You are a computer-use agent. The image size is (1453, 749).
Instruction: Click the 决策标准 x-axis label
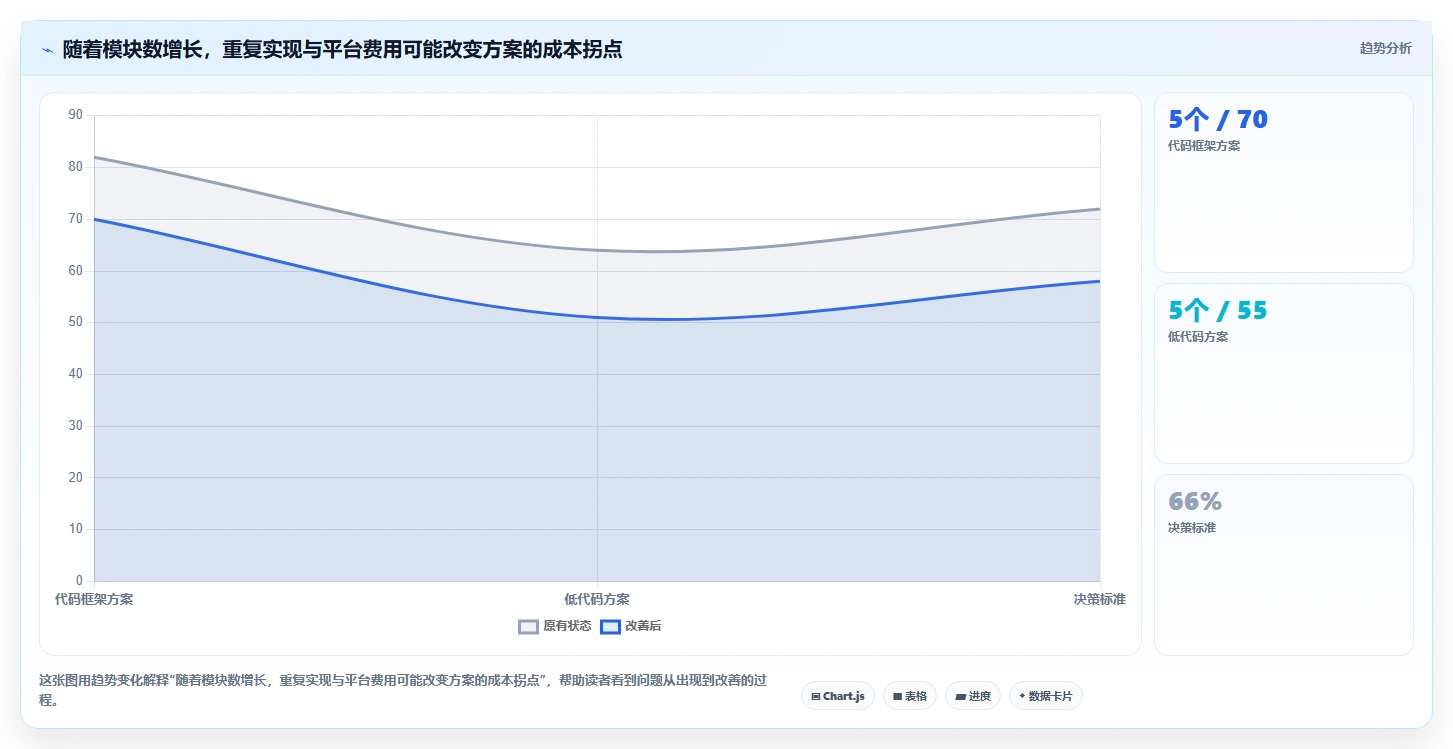point(1100,599)
